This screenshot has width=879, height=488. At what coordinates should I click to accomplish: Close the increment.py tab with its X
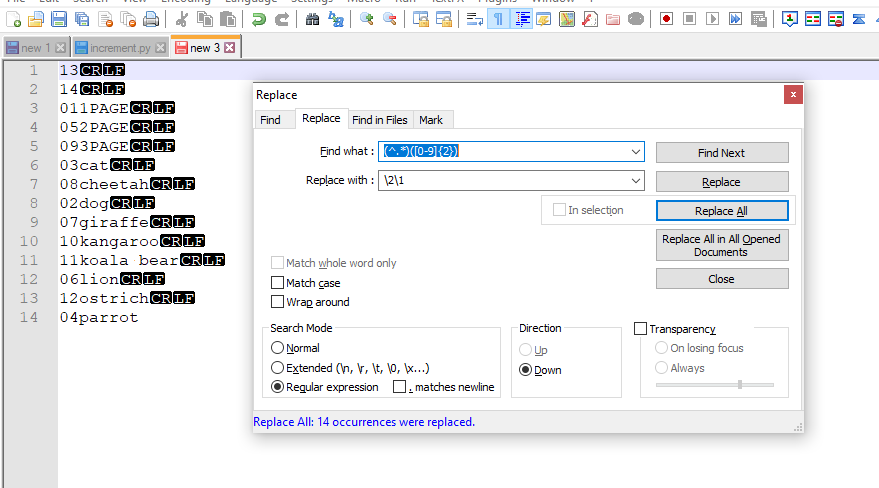pos(160,48)
